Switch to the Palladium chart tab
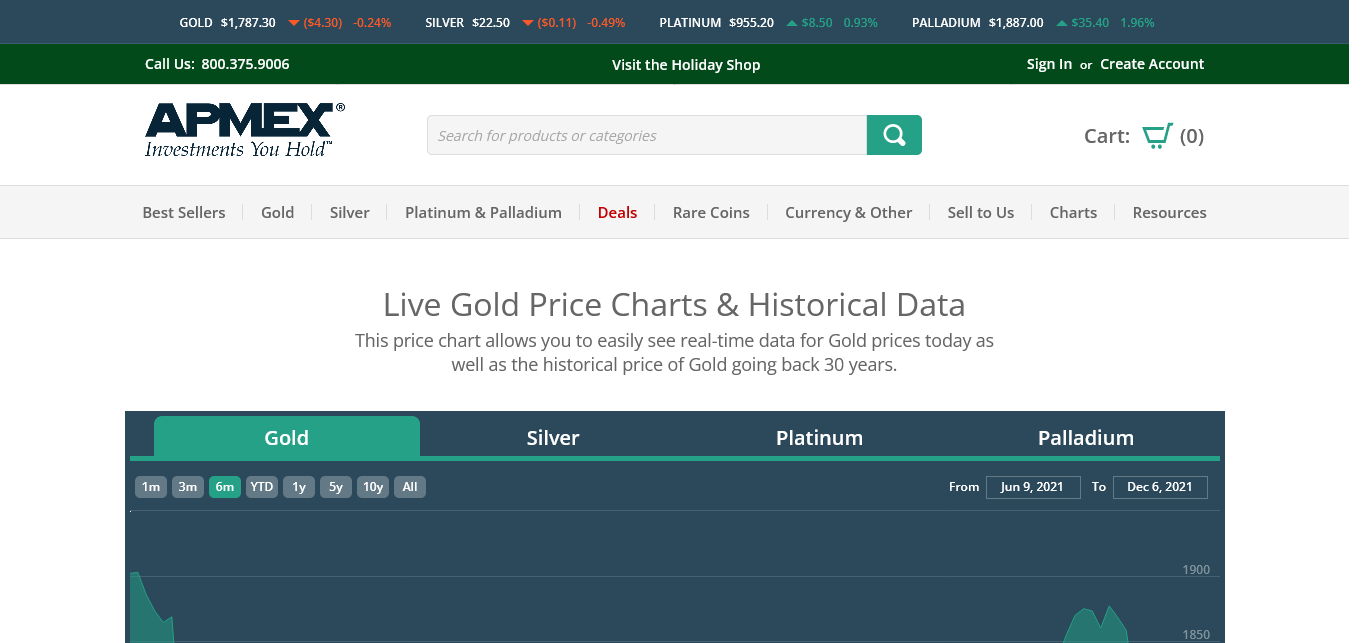The width and height of the screenshot is (1366, 643). [1085, 438]
